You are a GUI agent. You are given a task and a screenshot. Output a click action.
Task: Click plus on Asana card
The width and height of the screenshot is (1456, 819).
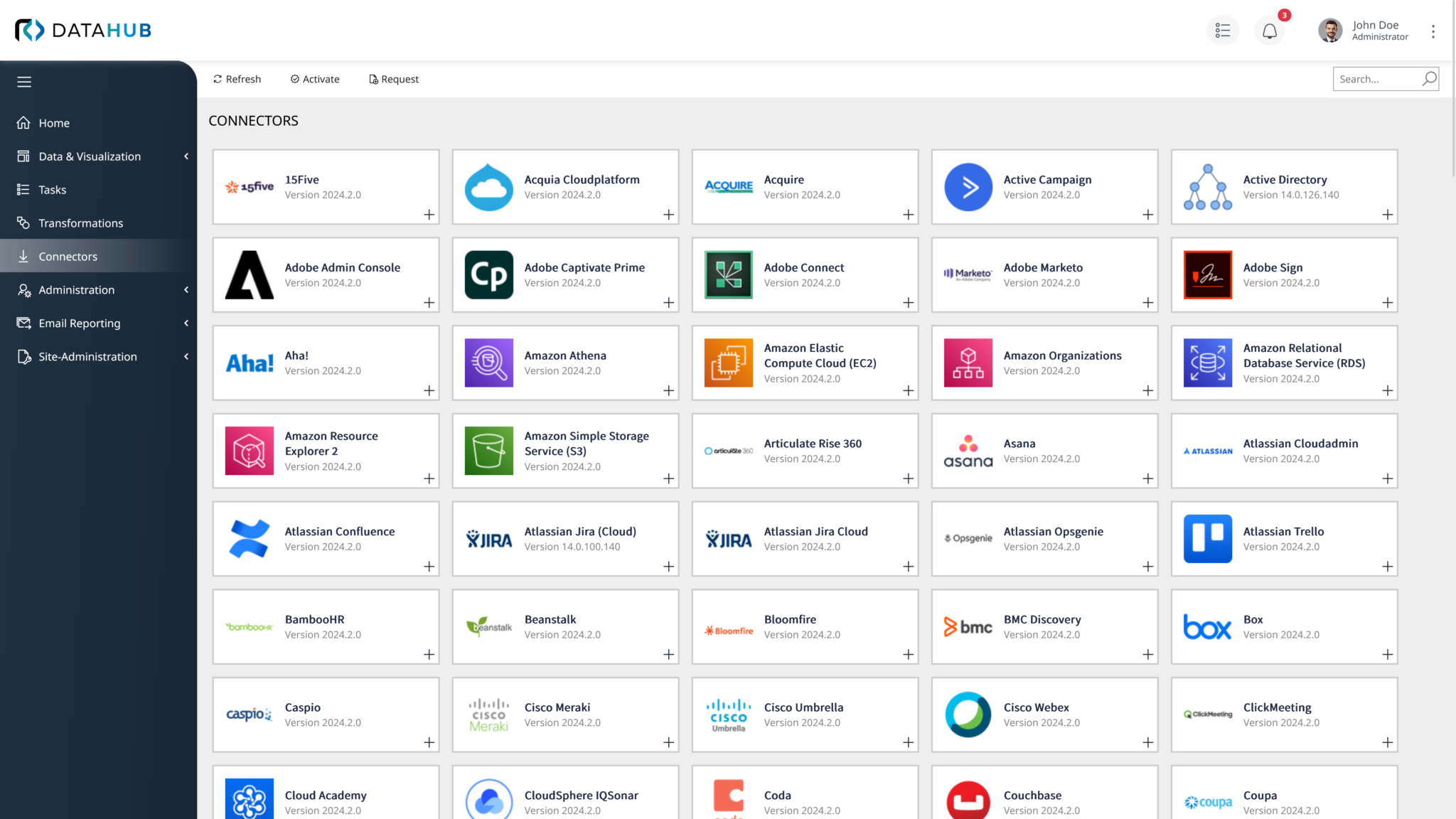pyautogui.click(x=1147, y=478)
